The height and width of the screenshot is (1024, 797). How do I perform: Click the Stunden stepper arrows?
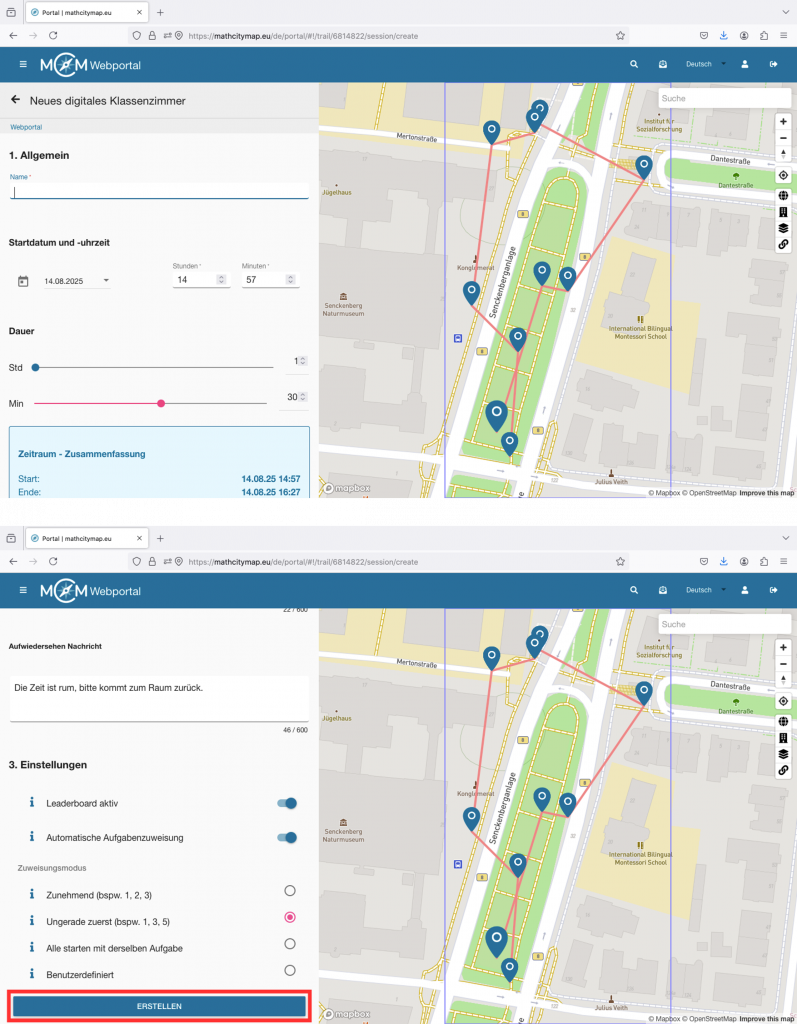coord(221,281)
